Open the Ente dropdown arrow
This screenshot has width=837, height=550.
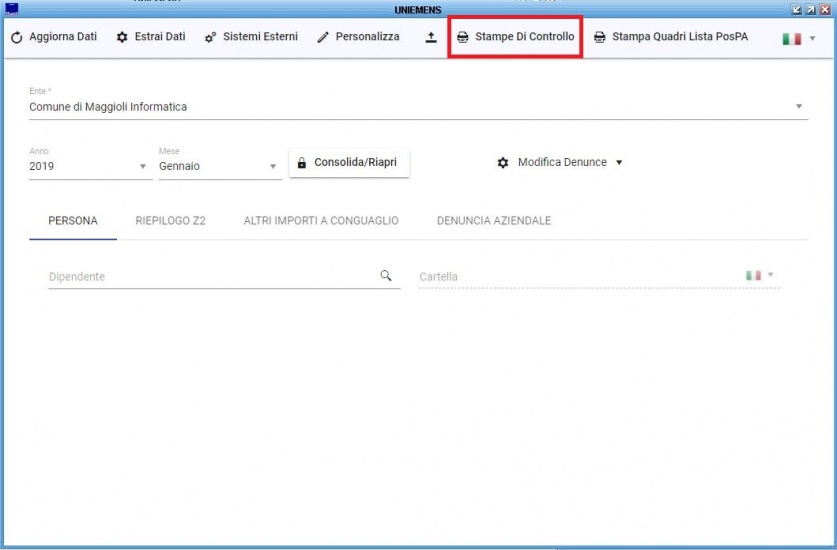coord(799,107)
